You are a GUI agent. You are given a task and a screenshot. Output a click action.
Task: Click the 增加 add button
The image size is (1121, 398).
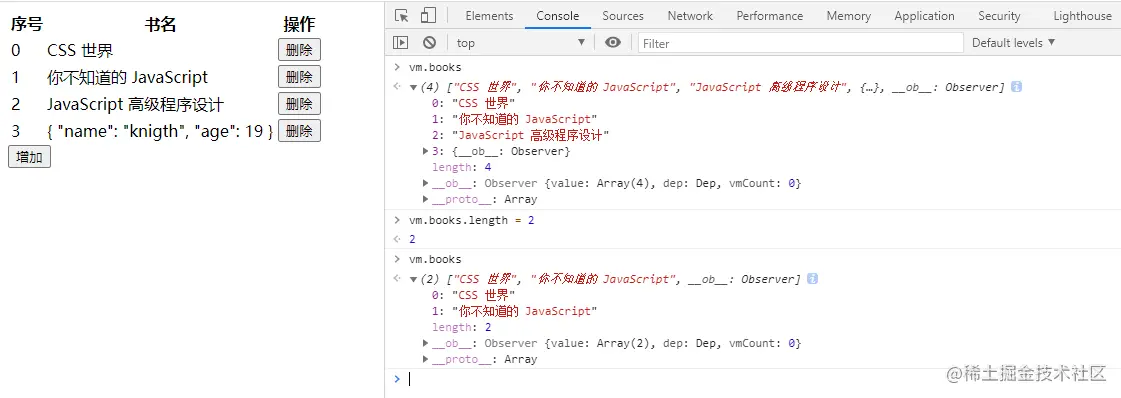click(29, 157)
